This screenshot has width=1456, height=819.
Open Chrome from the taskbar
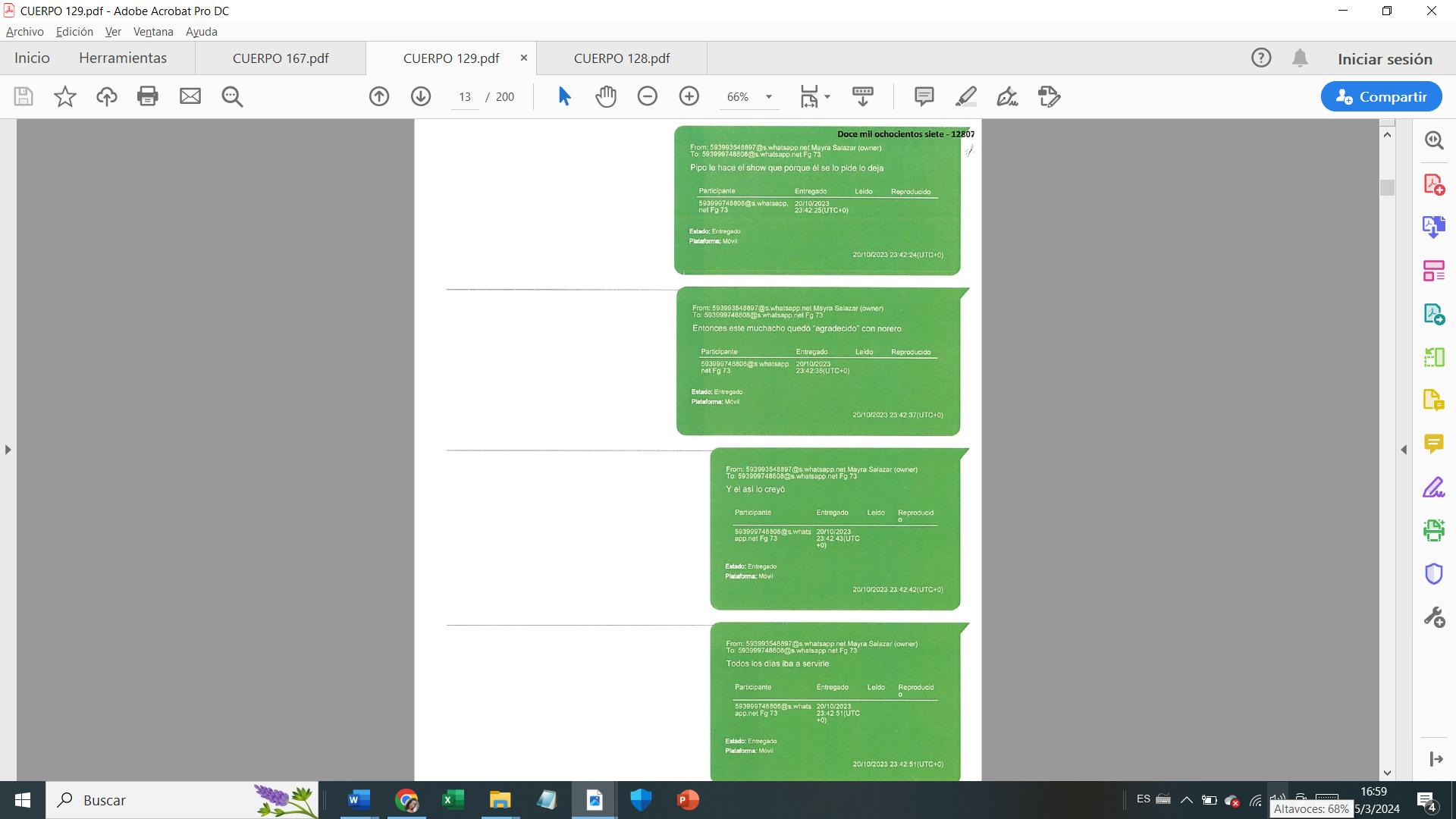point(406,800)
